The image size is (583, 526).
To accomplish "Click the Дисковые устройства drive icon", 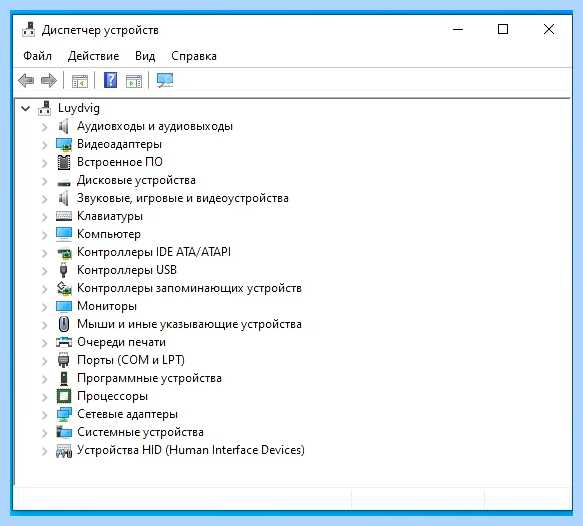I will (x=64, y=182).
